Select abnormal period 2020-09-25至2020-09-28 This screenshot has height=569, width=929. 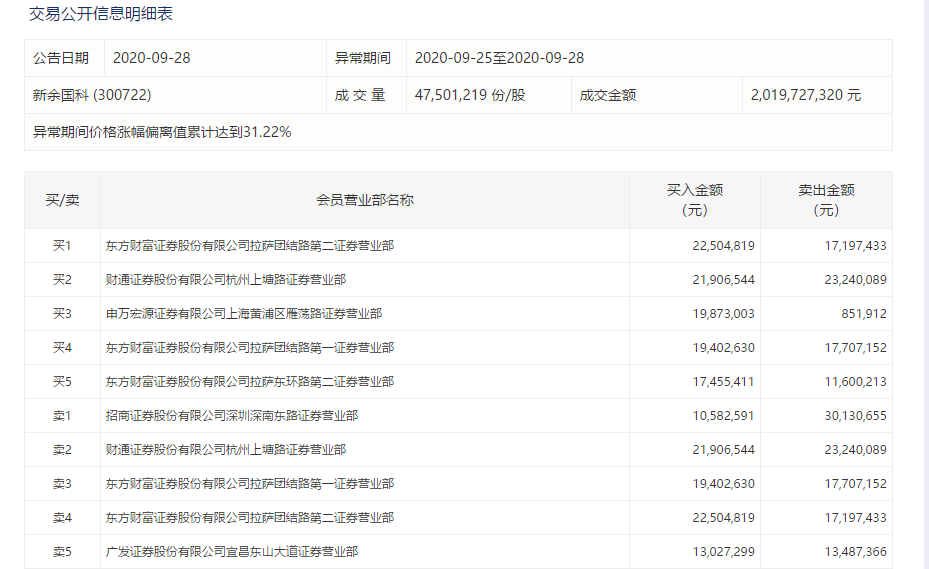(x=499, y=58)
